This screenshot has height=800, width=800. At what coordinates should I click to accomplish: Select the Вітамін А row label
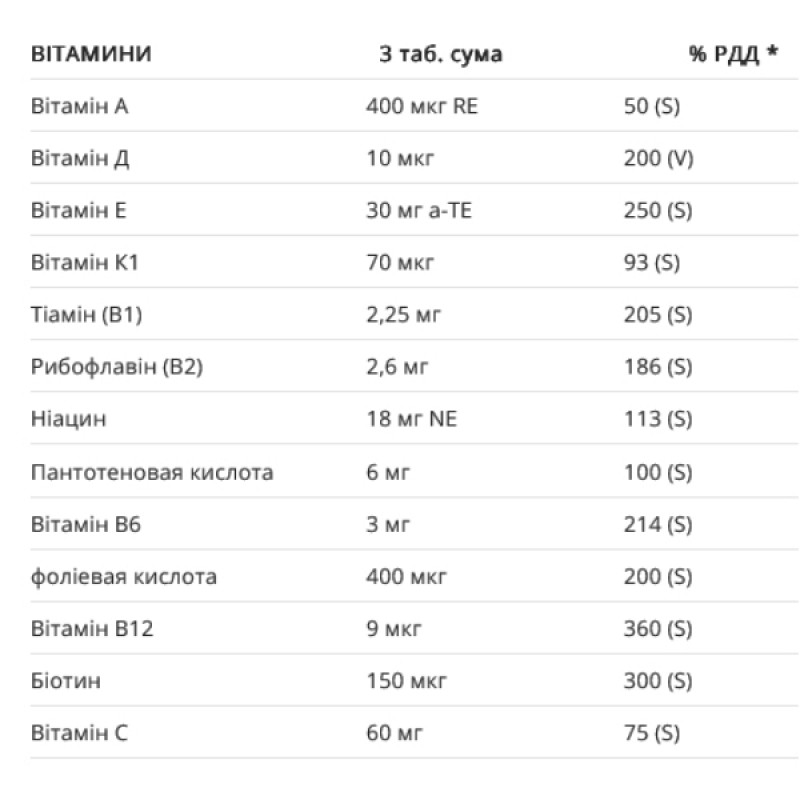click(x=80, y=106)
